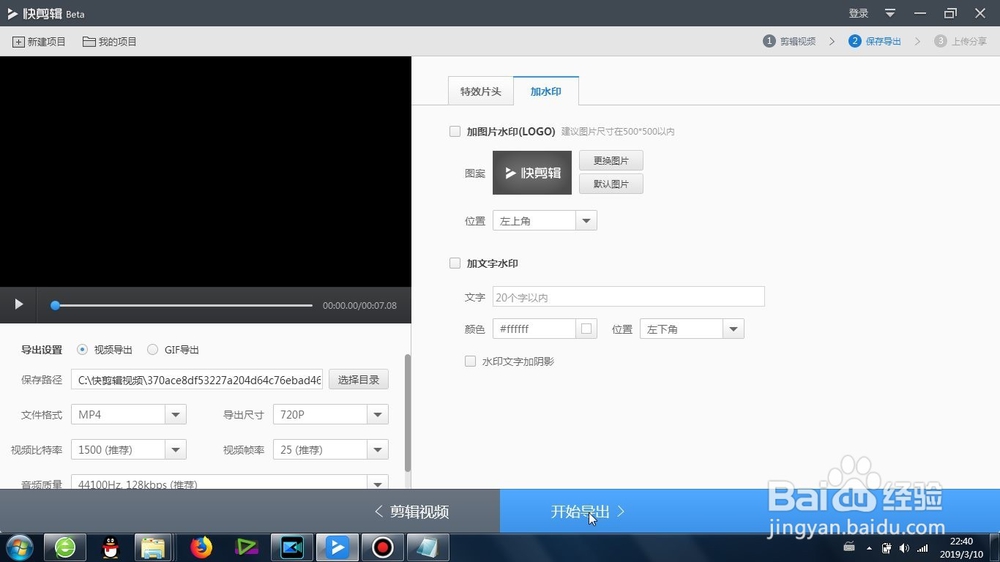Screen dimensions: 1000x562
Task: Select 视频导出 radio button
Action: (x=82, y=350)
